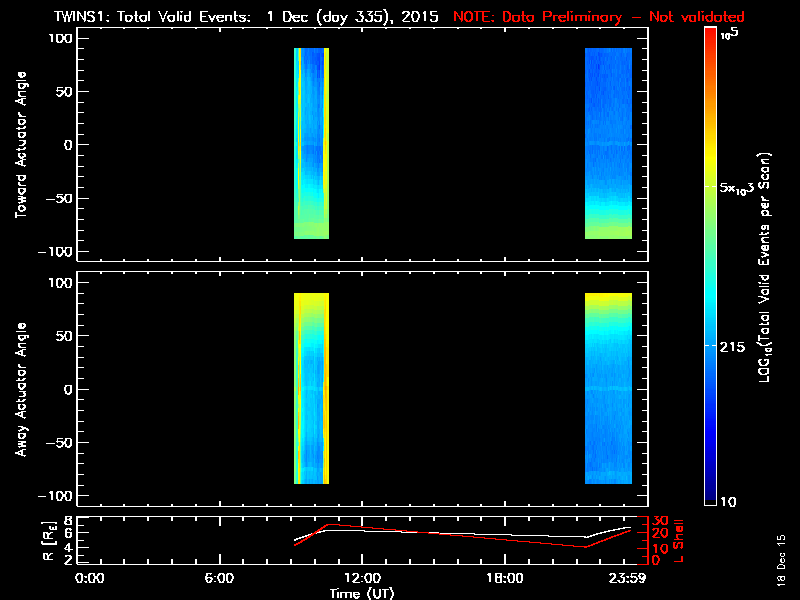Image resolution: width=800 pixels, height=600 pixels.
Task: Click the right data strip in Away panel
Action: pyautogui.click(x=608, y=389)
